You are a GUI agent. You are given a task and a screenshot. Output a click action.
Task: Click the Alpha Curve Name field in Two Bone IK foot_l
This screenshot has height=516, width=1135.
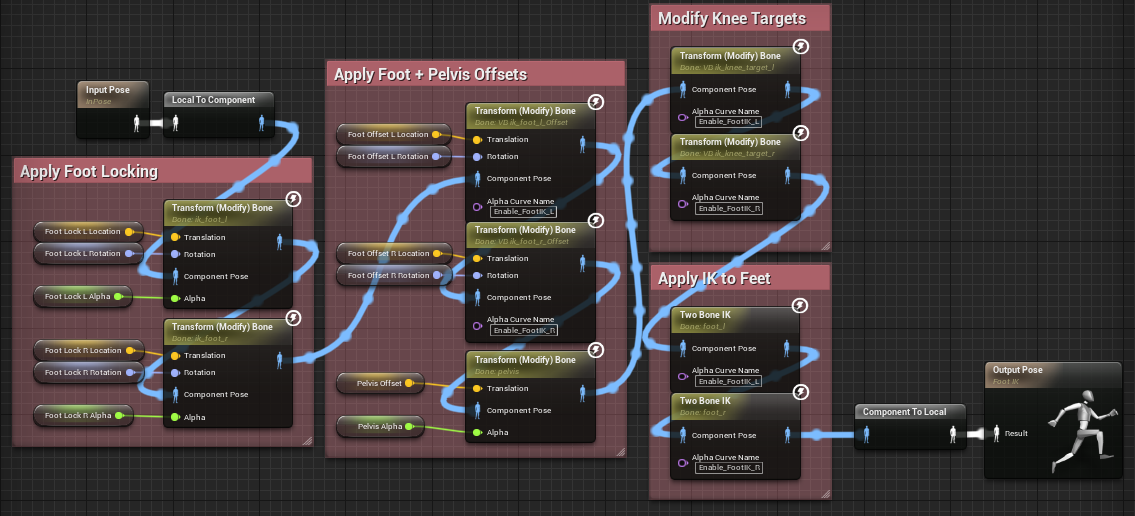tap(728, 381)
